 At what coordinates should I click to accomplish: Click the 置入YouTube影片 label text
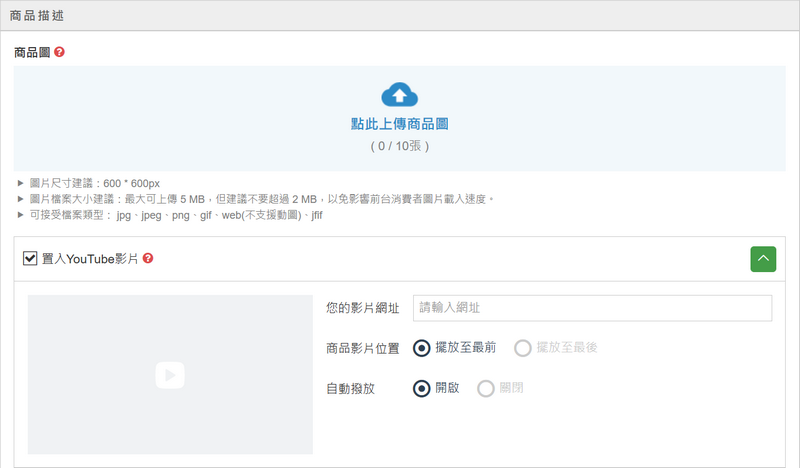(x=90, y=259)
